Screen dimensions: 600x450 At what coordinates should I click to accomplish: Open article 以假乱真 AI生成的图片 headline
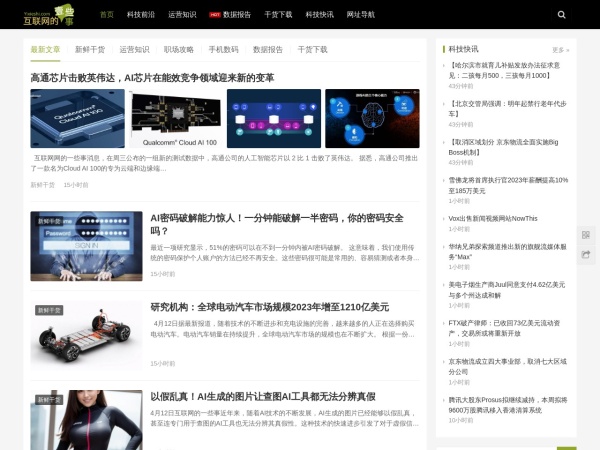pos(263,397)
